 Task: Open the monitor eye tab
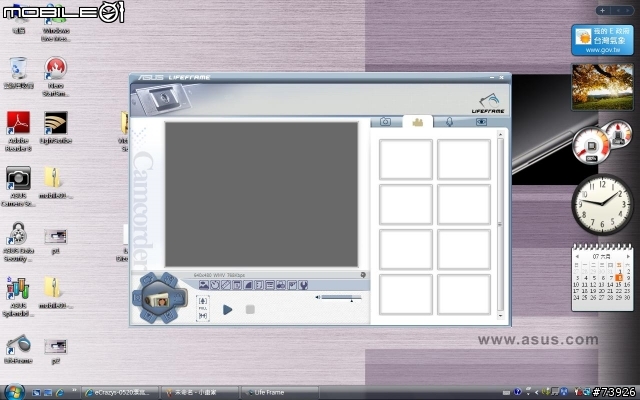pos(481,122)
